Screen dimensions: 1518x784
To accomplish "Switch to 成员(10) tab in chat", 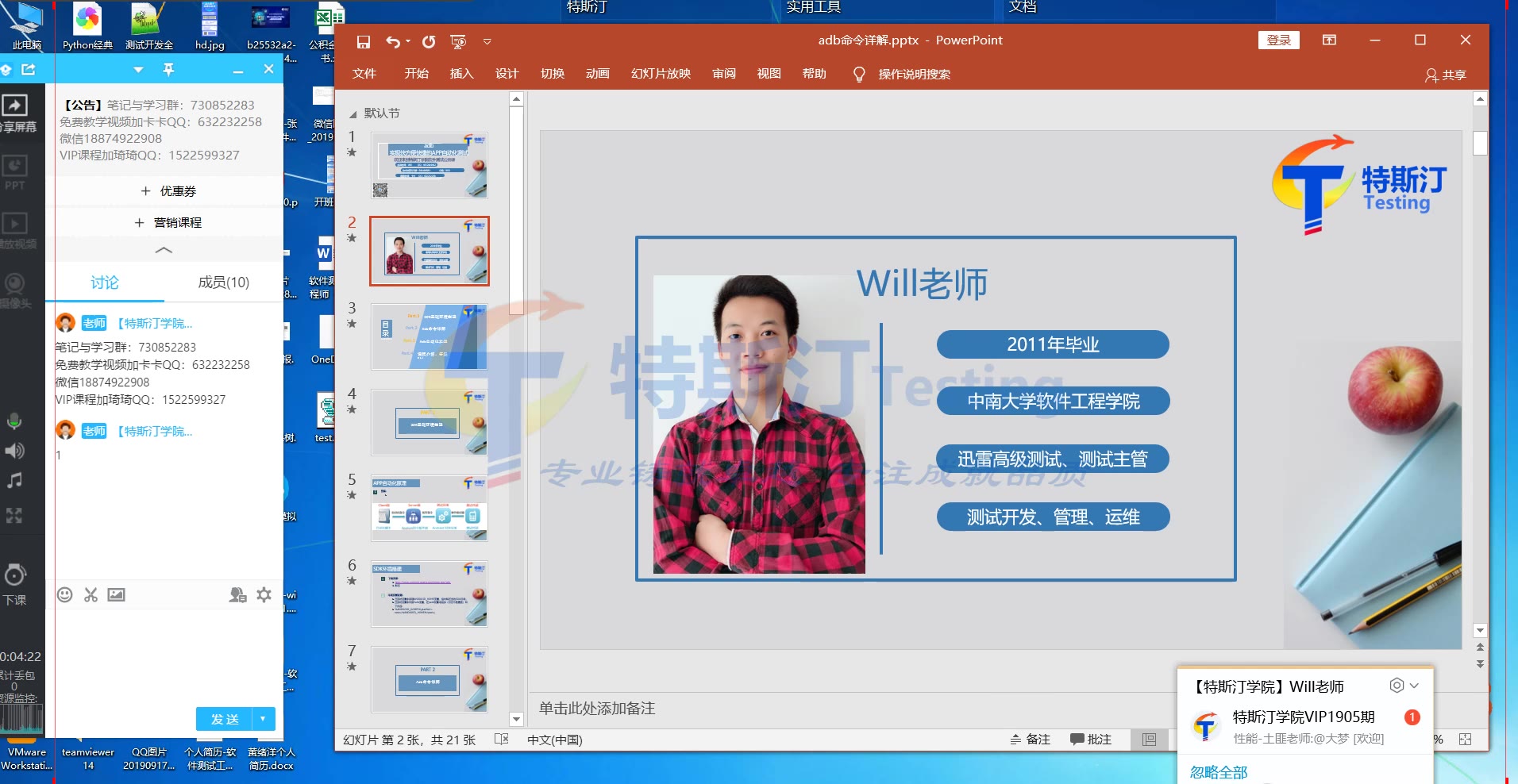I will (223, 282).
